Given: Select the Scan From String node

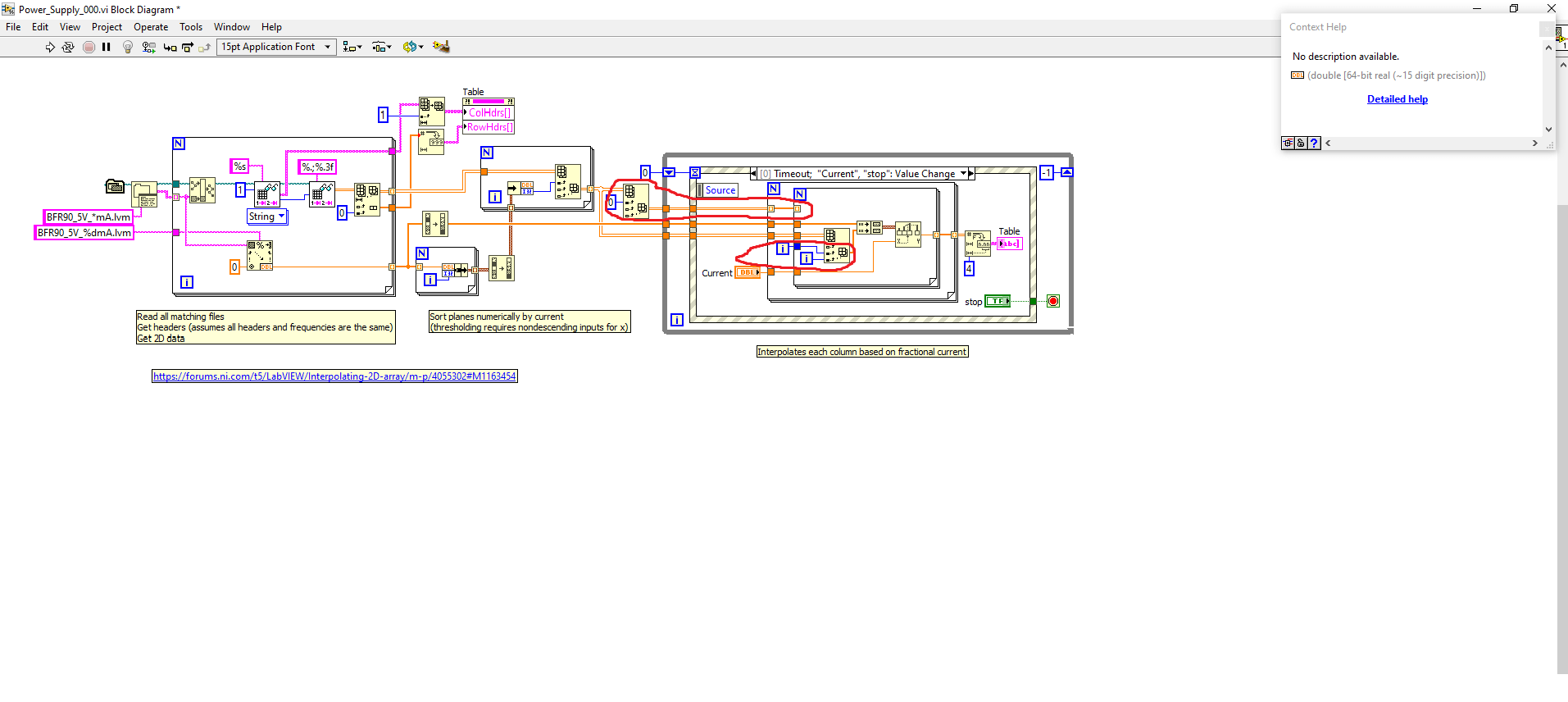Looking at the screenshot, I should click(x=260, y=255).
